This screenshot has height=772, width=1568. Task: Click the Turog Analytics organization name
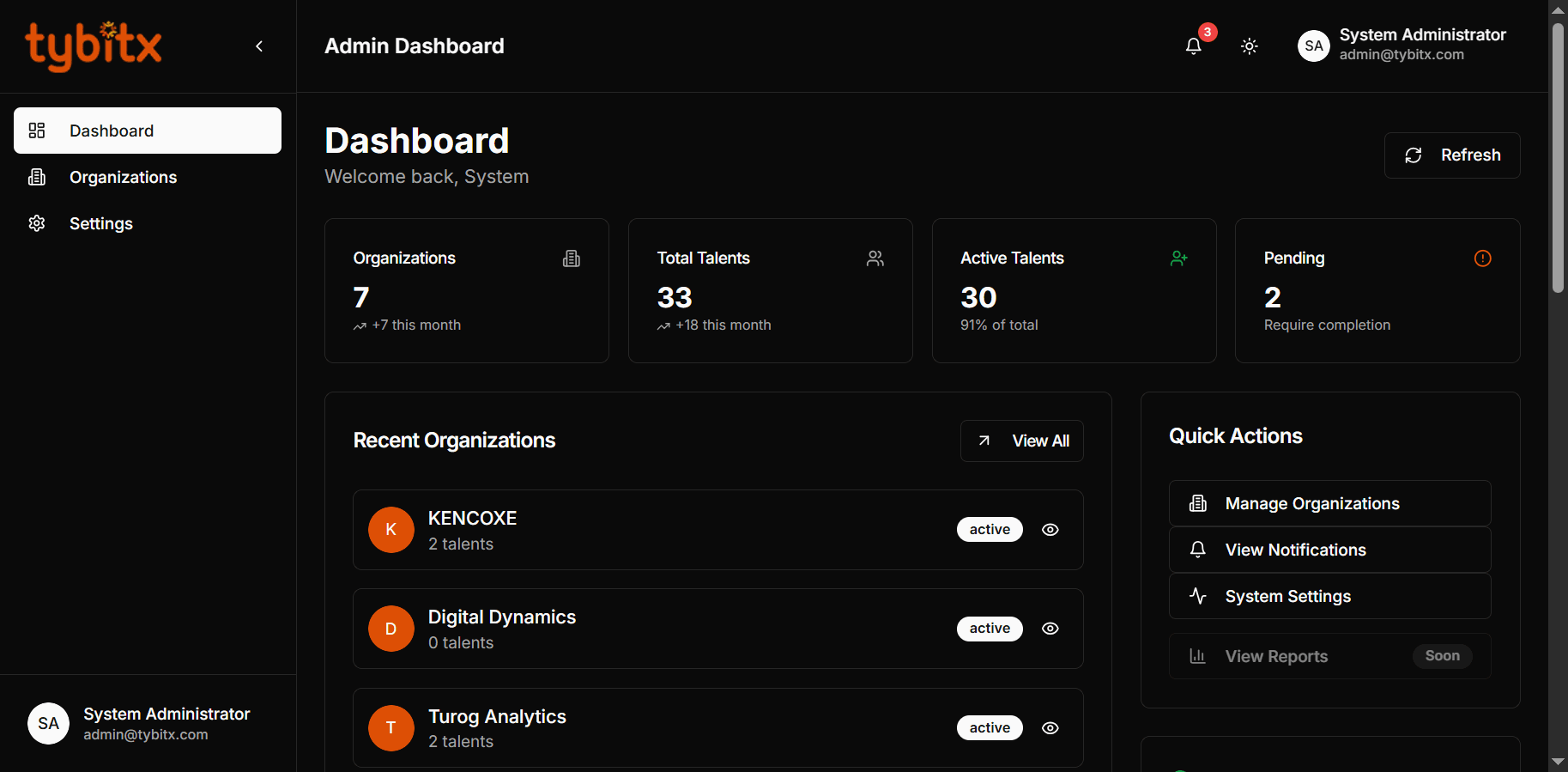click(x=497, y=717)
